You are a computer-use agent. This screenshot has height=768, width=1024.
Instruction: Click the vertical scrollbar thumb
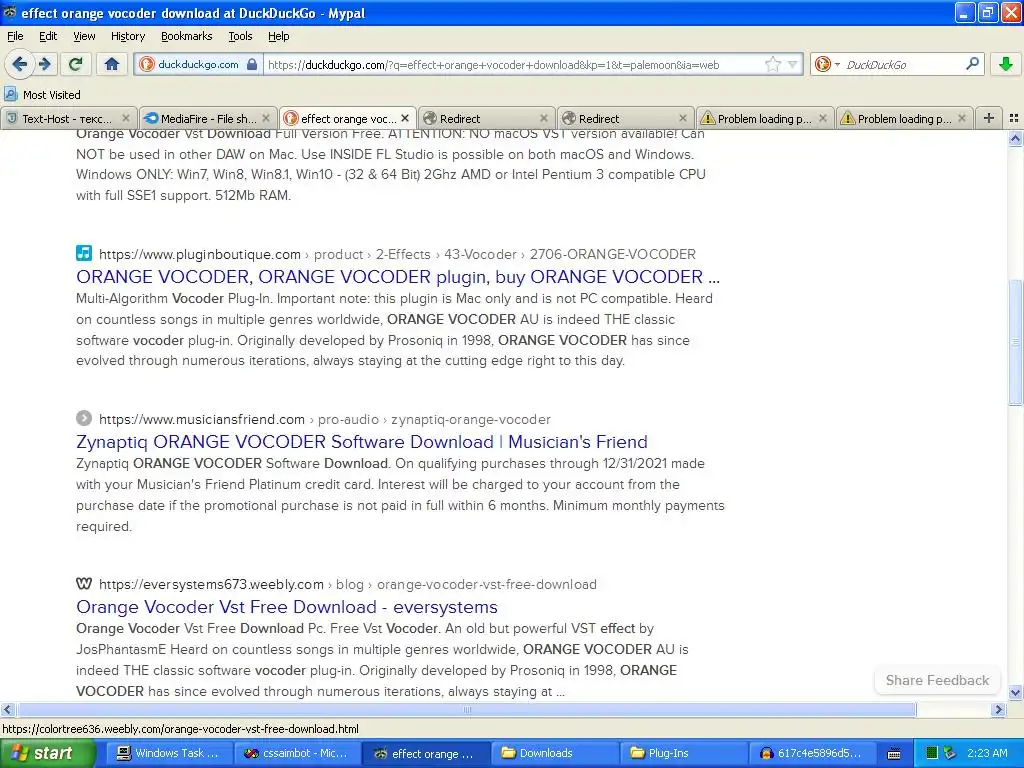pos(1015,342)
